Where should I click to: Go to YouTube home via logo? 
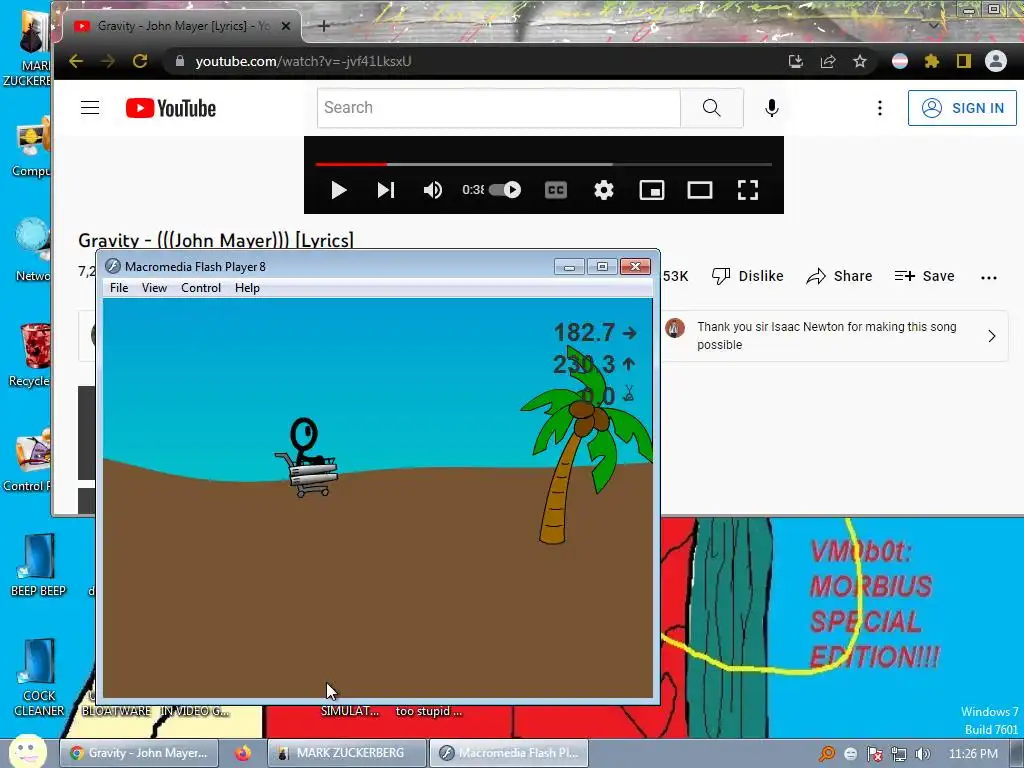[x=170, y=108]
